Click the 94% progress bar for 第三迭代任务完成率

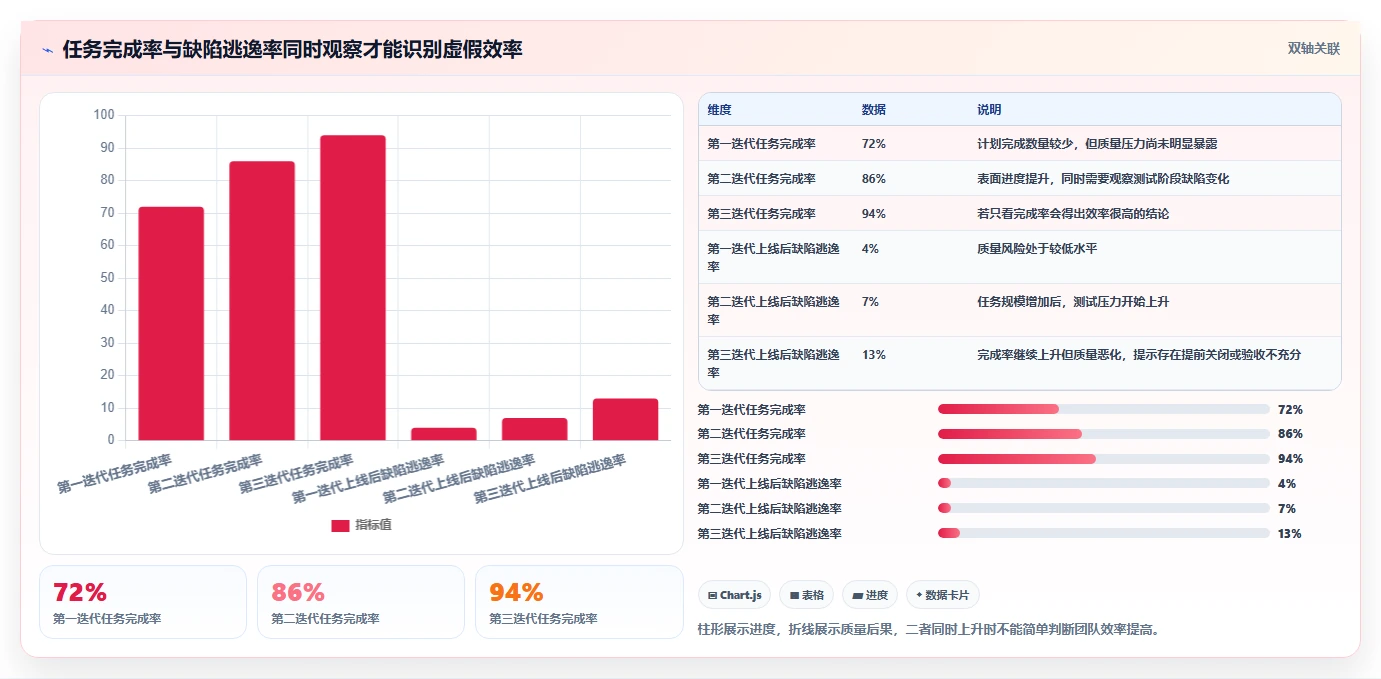pyautogui.click(x=1104, y=459)
